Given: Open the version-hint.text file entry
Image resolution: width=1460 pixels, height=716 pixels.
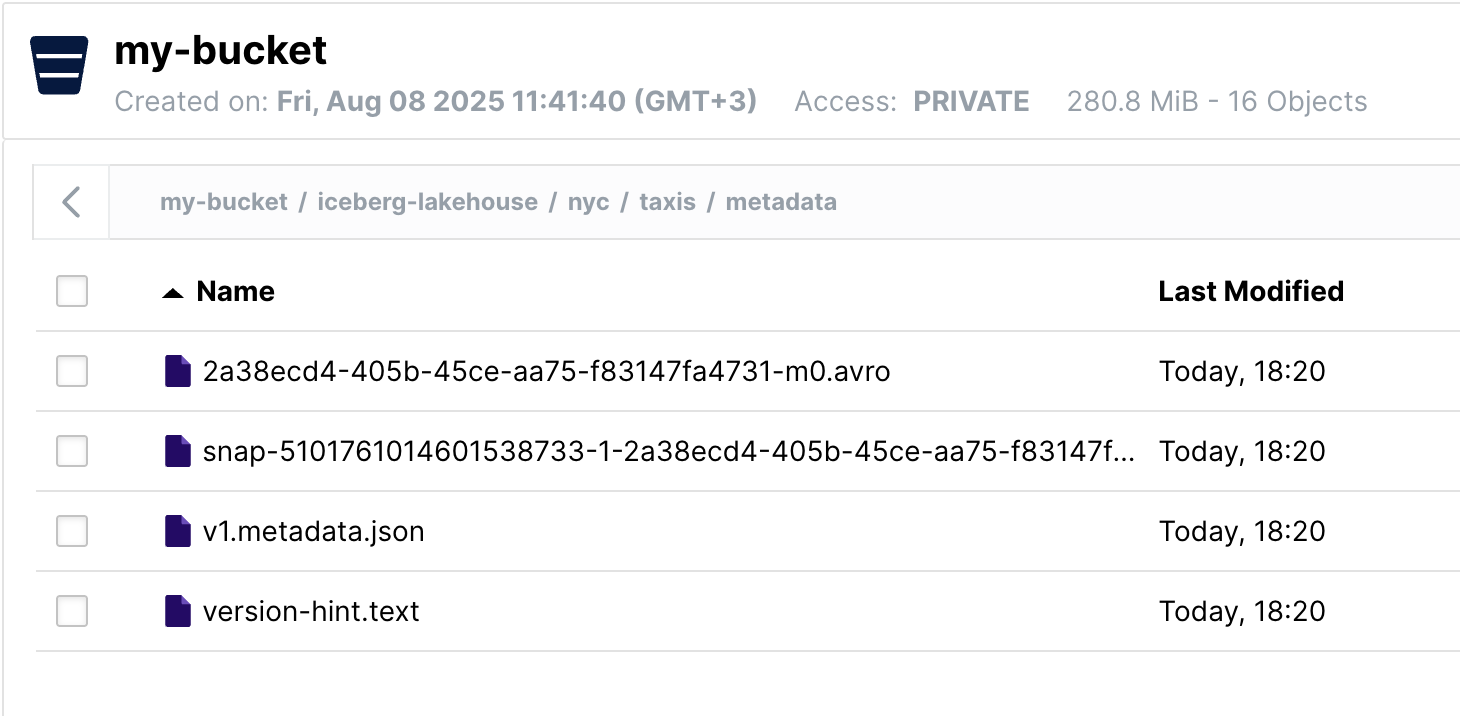Looking at the screenshot, I should [311, 611].
